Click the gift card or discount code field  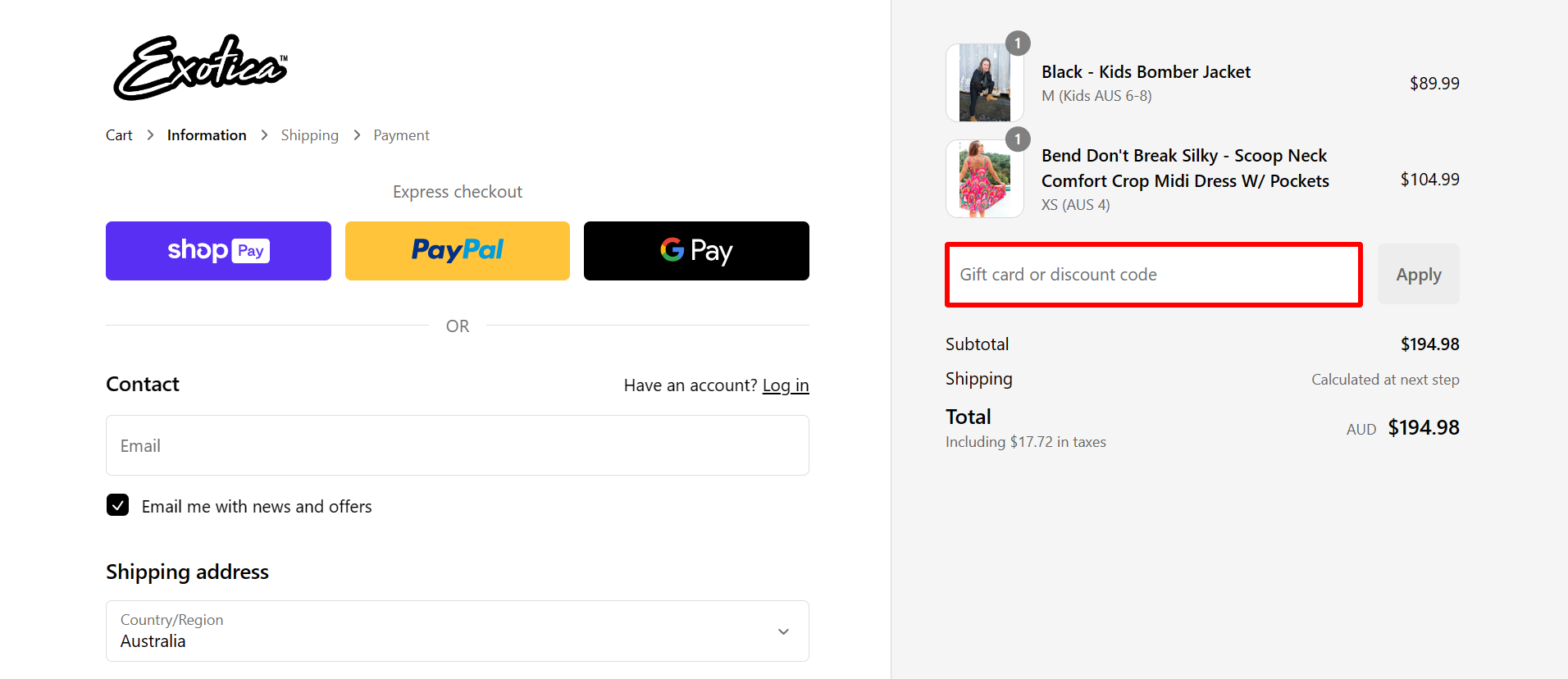[1152, 274]
